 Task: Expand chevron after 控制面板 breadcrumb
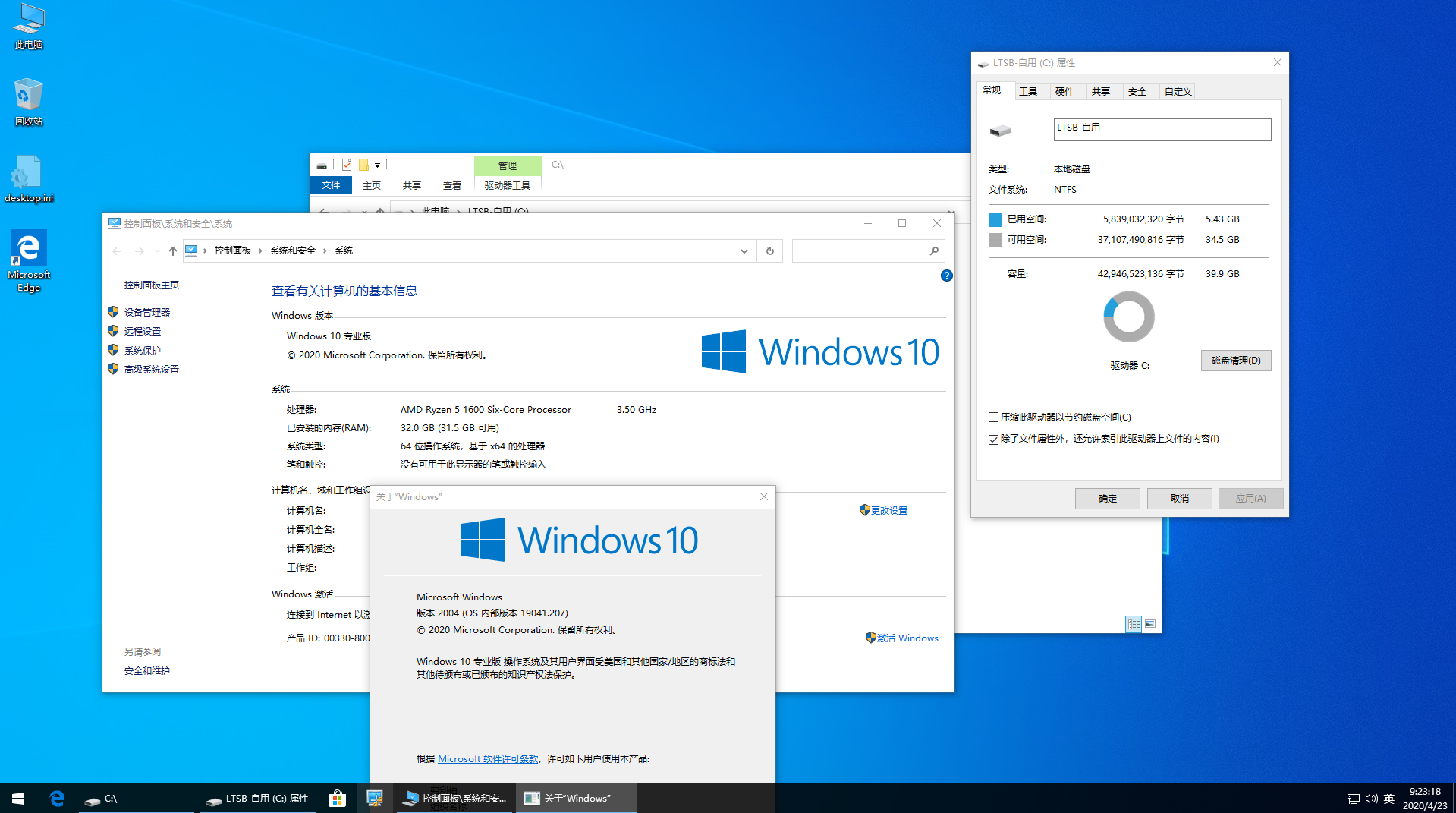[260, 251]
